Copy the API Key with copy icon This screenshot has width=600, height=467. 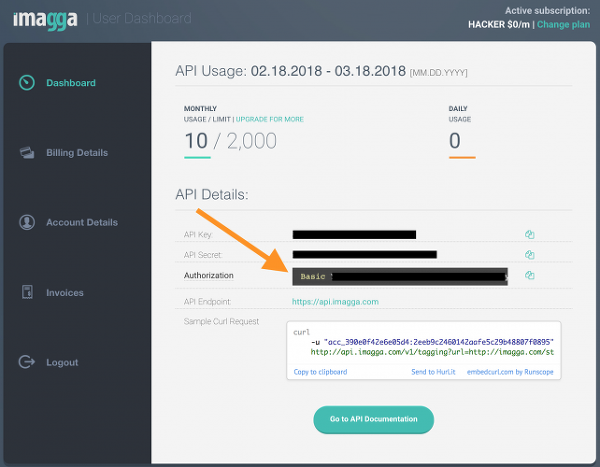pyautogui.click(x=530, y=235)
